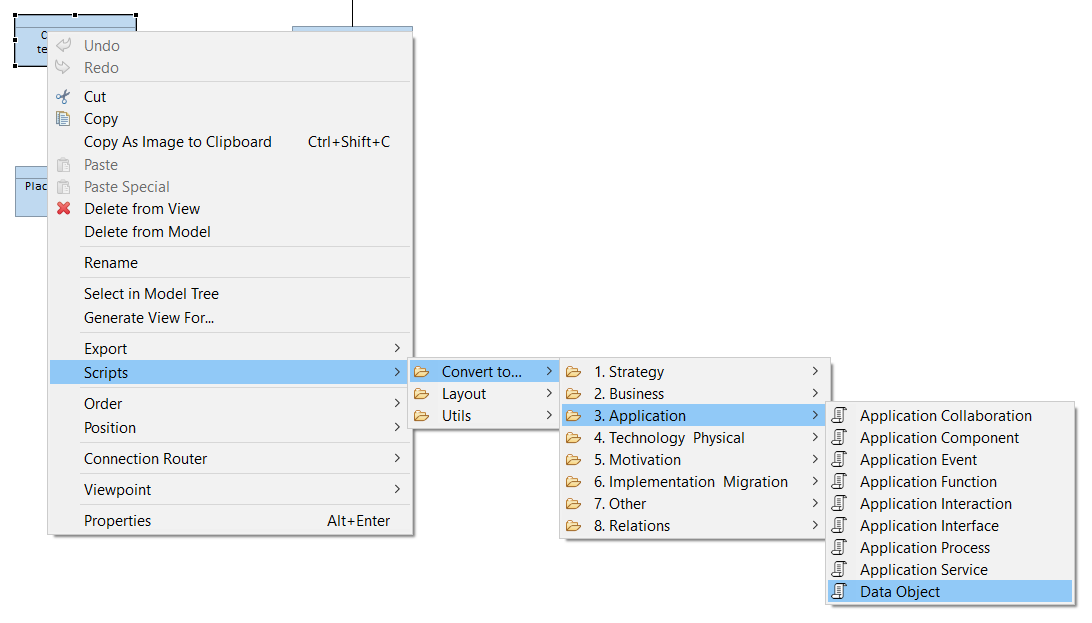This screenshot has height=623, width=1092.
Task: Click the Application Interaction script icon
Action: [x=839, y=503]
